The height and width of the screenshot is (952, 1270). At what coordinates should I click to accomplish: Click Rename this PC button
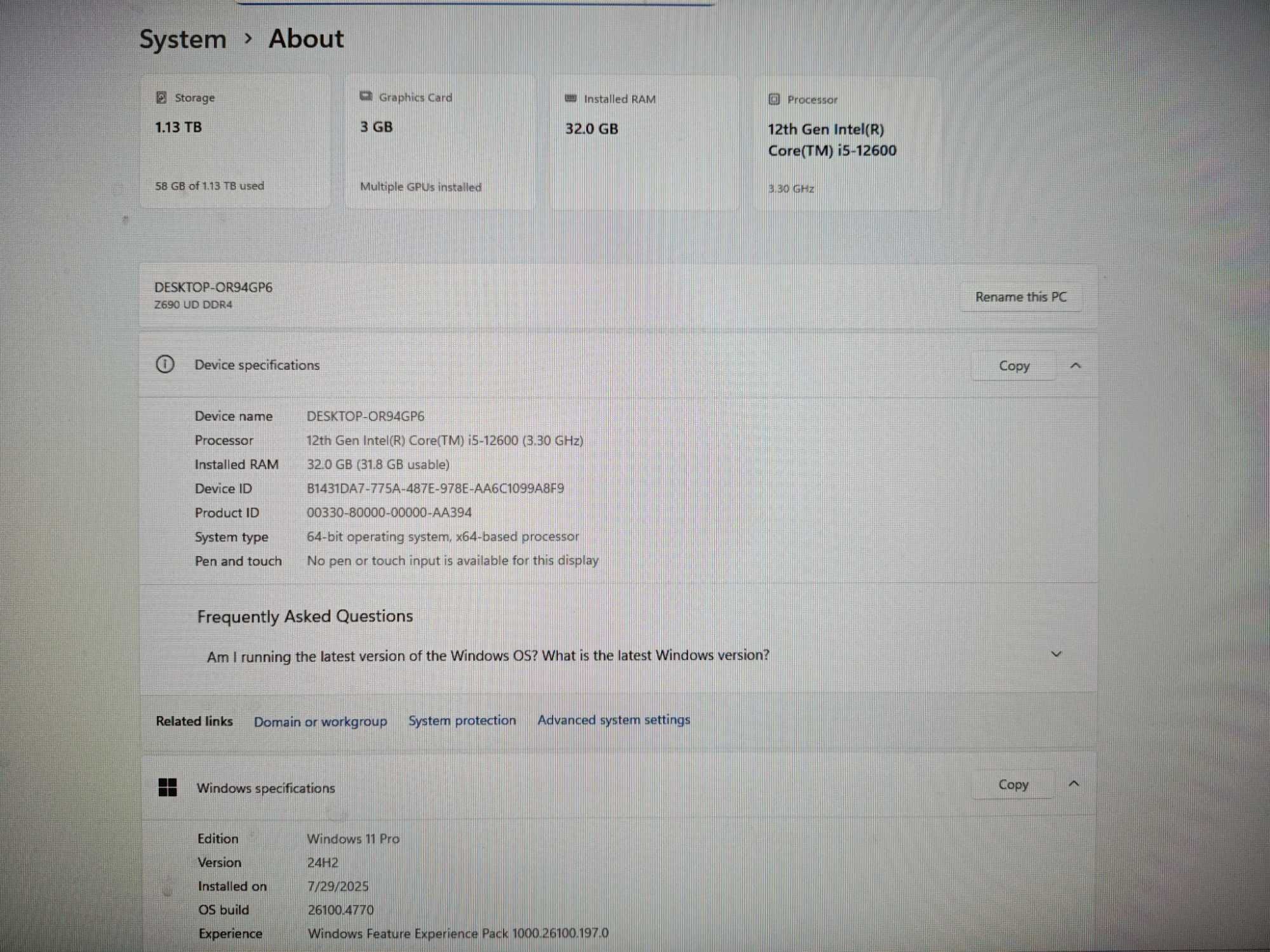click(1020, 297)
